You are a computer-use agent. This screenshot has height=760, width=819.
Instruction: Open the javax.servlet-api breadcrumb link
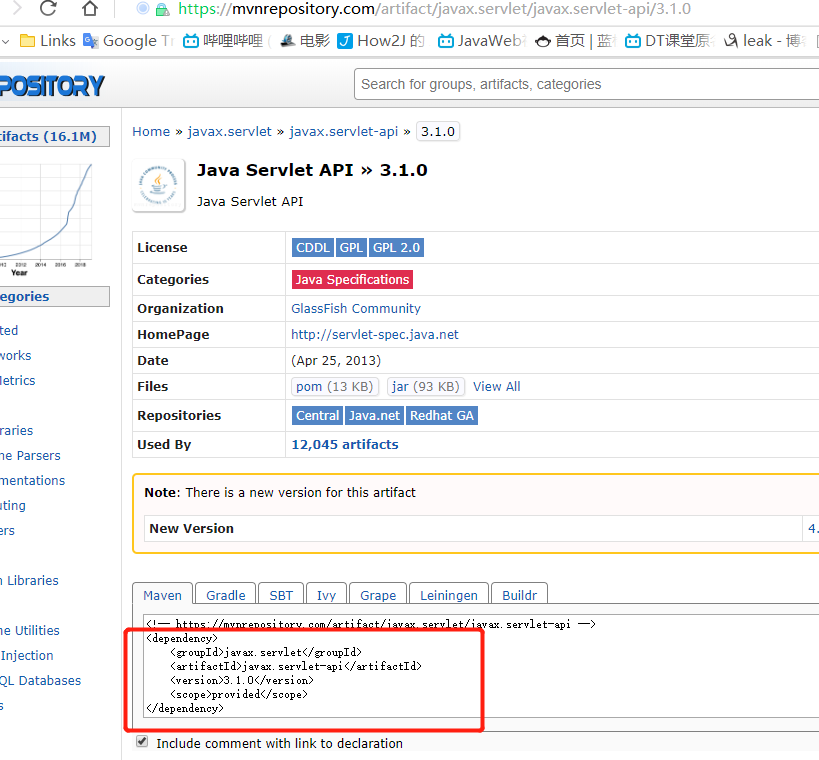[x=344, y=132]
